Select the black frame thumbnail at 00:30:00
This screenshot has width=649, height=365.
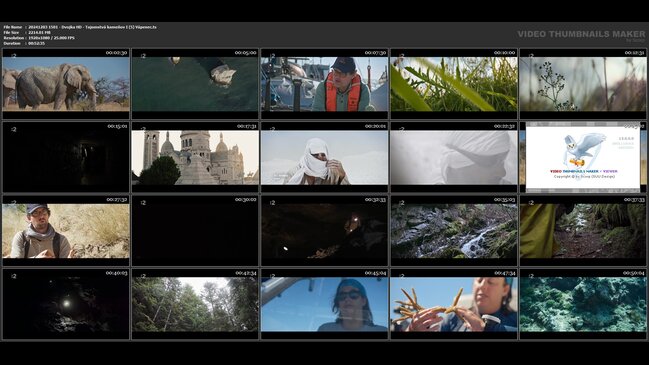point(195,231)
